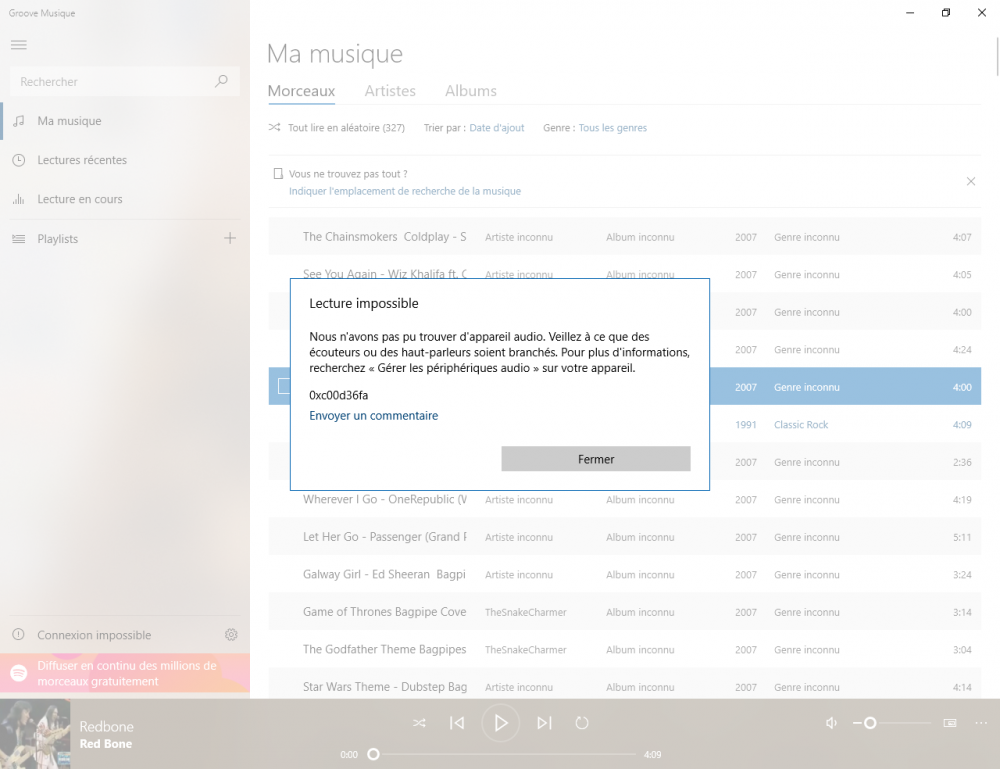This screenshot has width=1000, height=769.
Task: Click the volume slider handle
Action: [870, 722]
